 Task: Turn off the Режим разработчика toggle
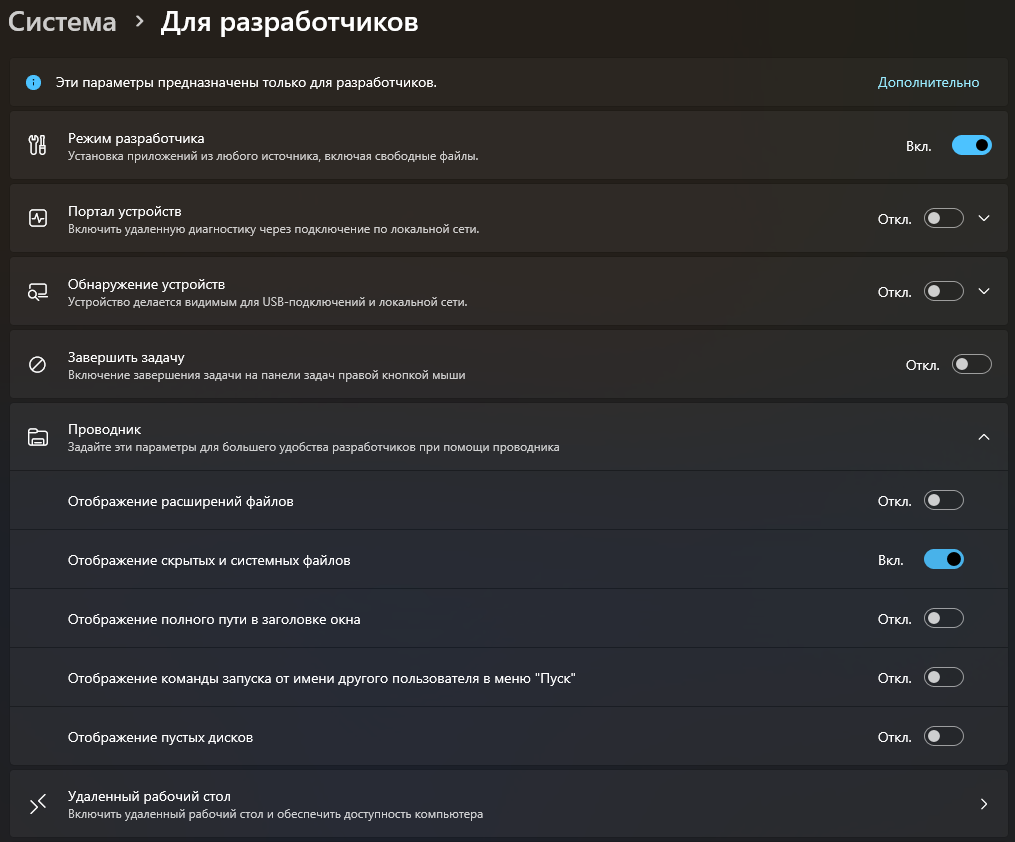click(971, 146)
